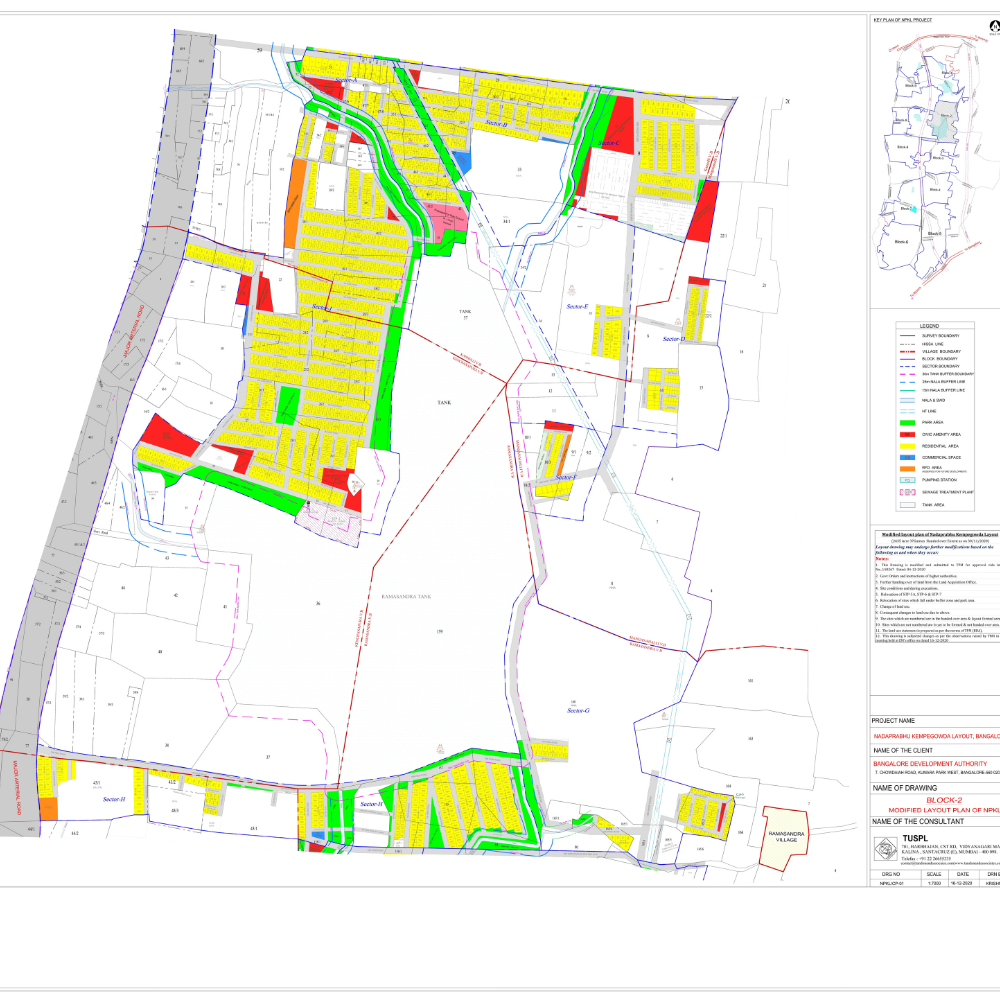Click the magenta tank buffer boundary sample
The image size is (1000, 1000).
click(x=908, y=374)
